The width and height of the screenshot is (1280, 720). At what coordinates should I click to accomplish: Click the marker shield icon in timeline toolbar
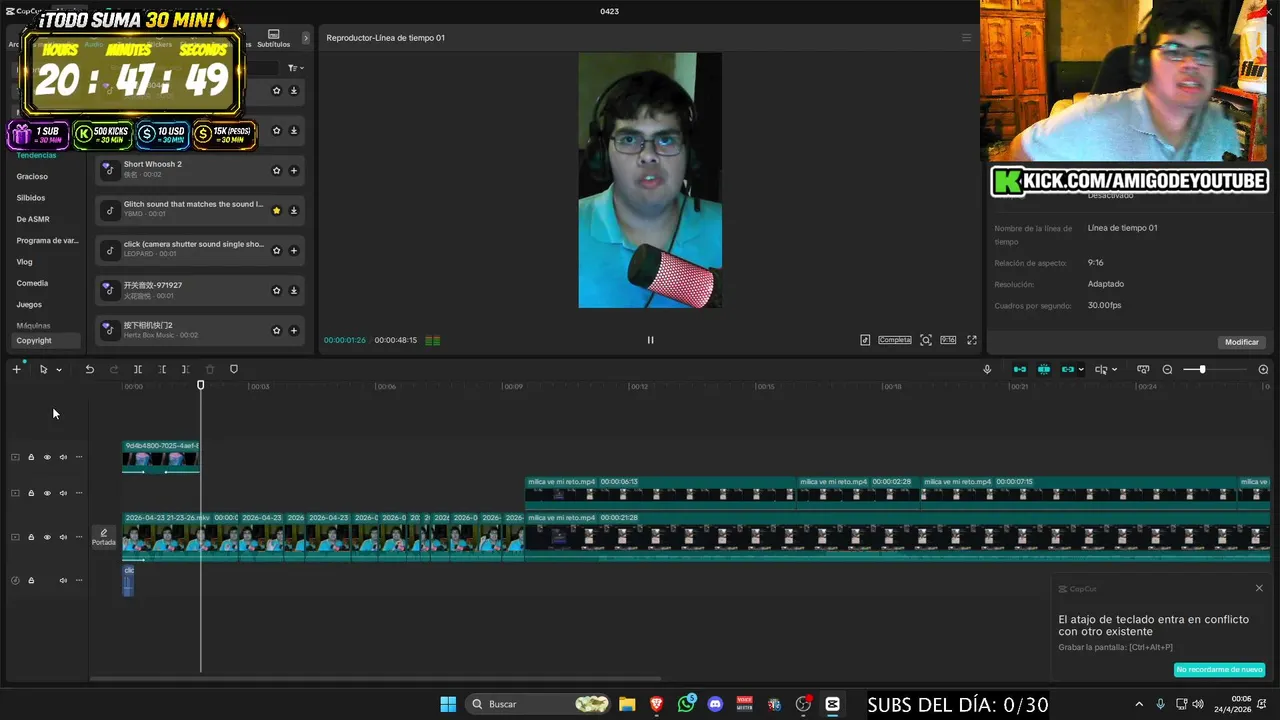pyautogui.click(x=234, y=369)
